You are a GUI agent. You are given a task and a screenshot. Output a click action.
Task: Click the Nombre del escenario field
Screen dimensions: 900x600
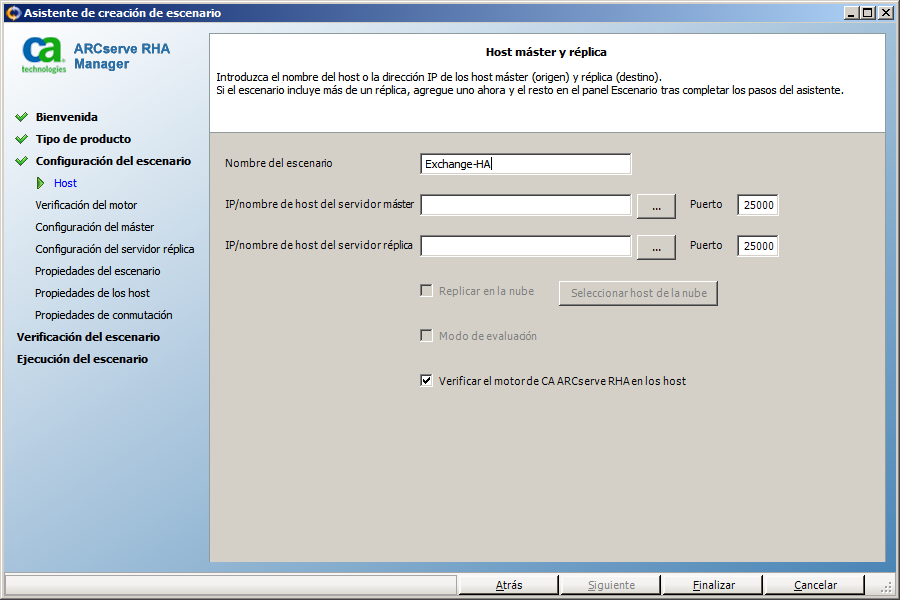(x=526, y=164)
